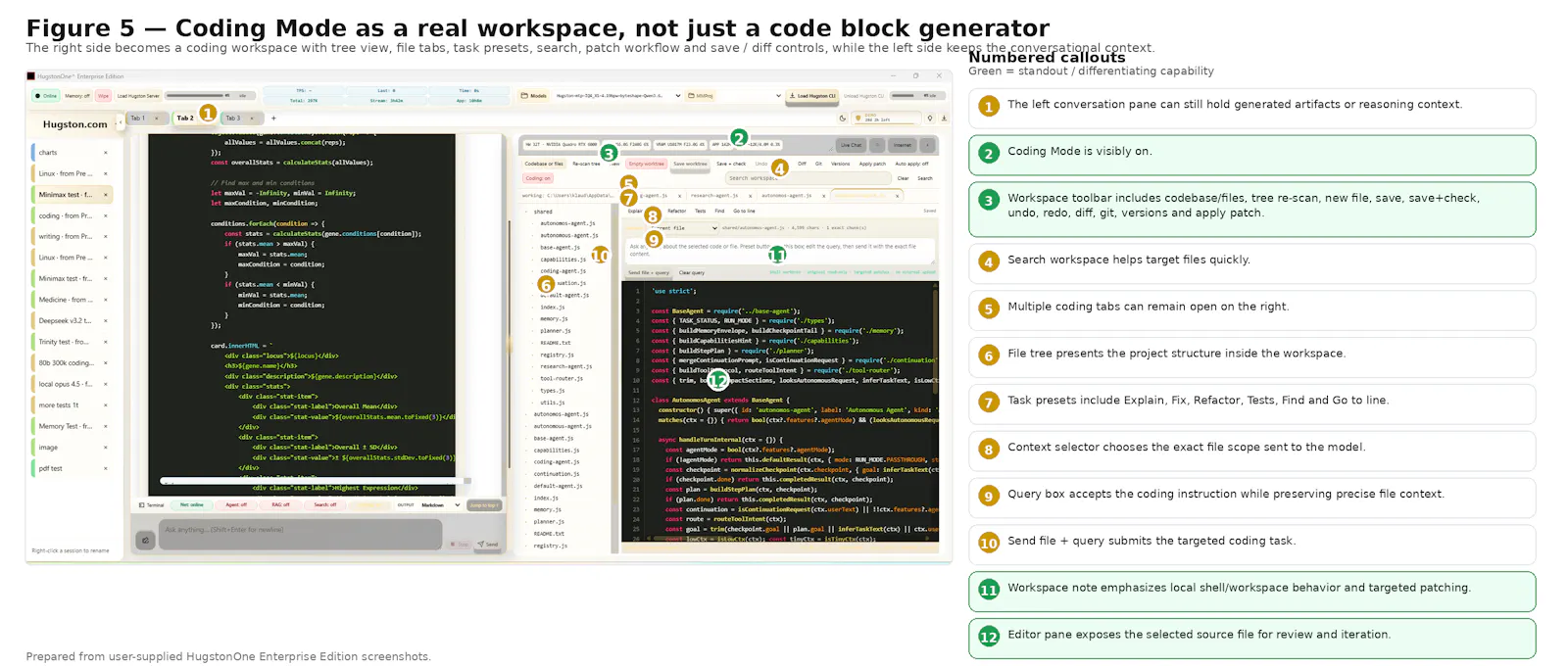This screenshot has width=1568, height=666.
Task: Enable the RAG: off toggle
Action: point(280,505)
